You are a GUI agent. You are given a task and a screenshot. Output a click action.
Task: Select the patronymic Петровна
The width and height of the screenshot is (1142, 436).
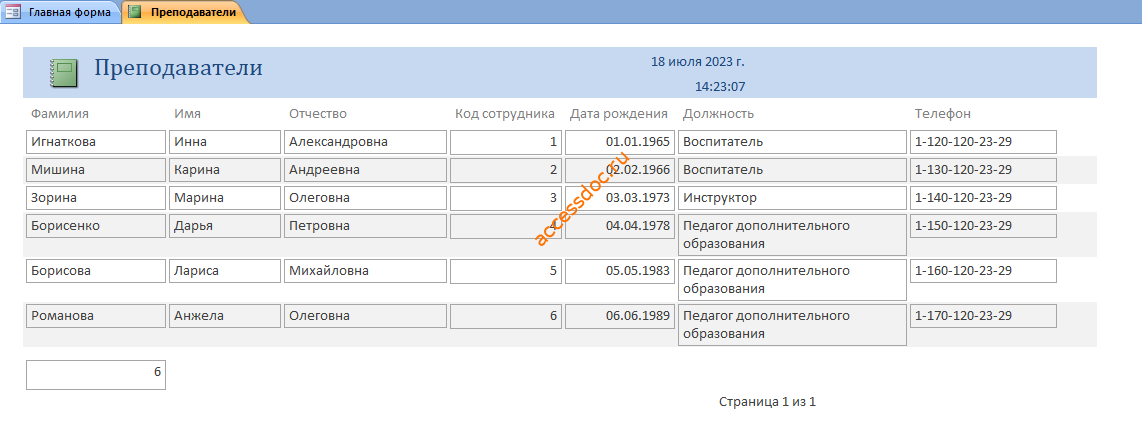click(x=365, y=226)
